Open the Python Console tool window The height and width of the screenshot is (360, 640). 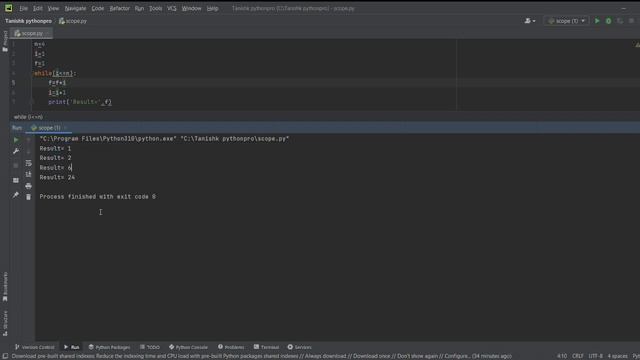(x=188, y=347)
